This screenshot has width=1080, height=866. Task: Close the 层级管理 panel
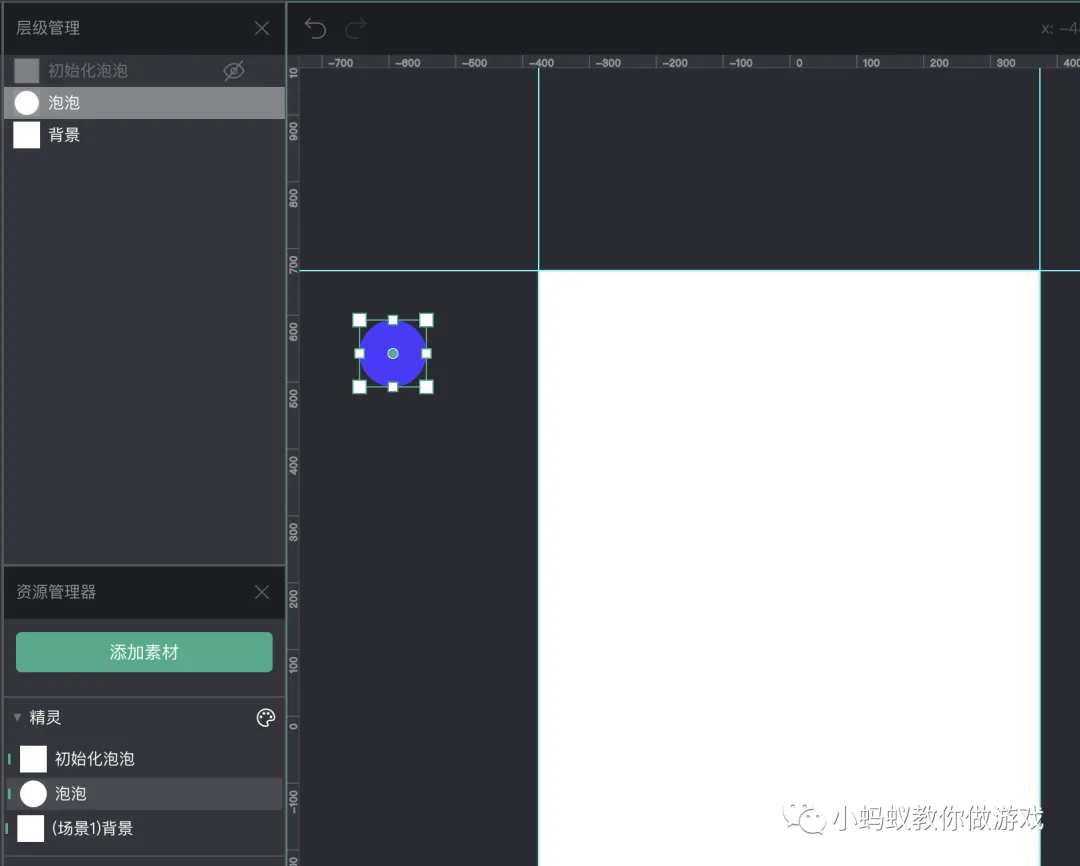click(x=262, y=28)
